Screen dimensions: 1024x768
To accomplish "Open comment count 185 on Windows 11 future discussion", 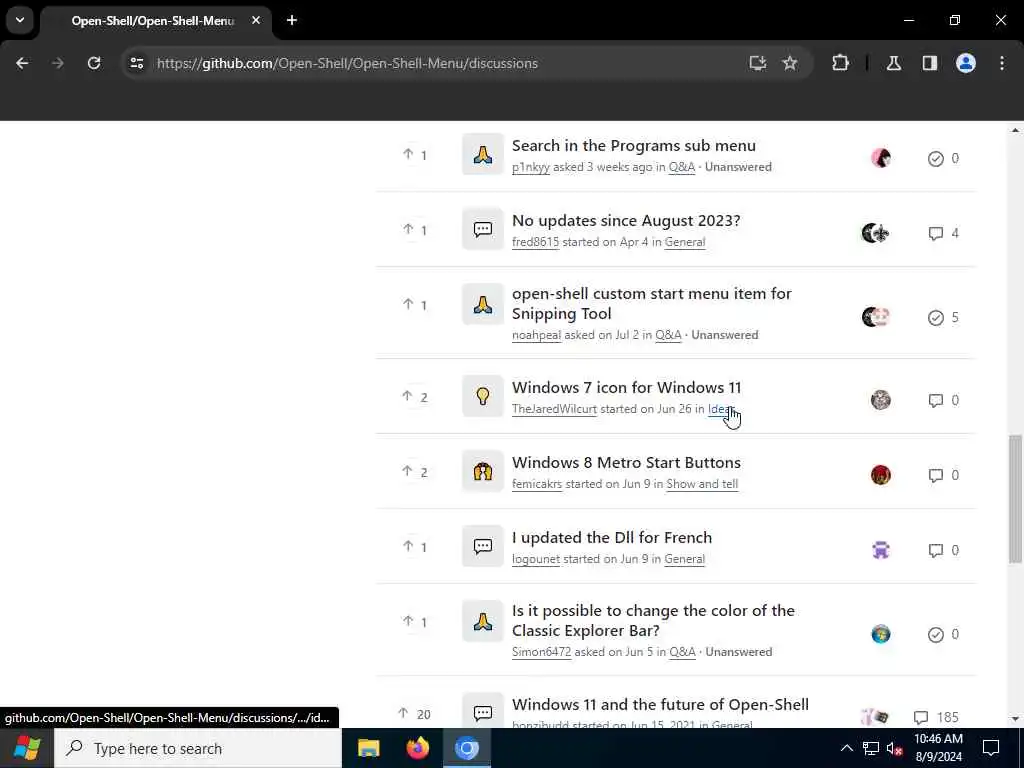I will point(936,717).
